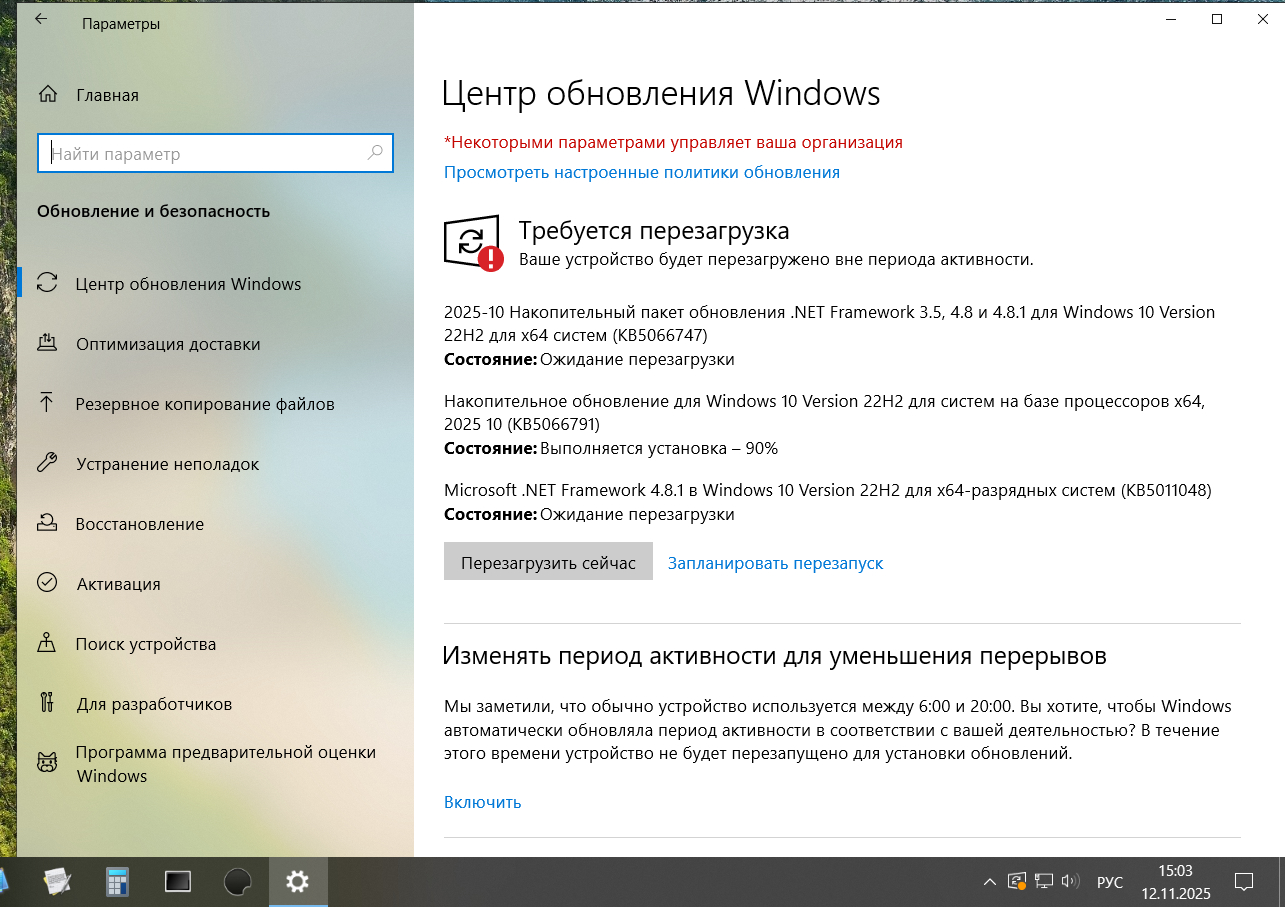Open the Поиск устройства section
Viewport: 1285px width, 907px height.
(215, 644)
